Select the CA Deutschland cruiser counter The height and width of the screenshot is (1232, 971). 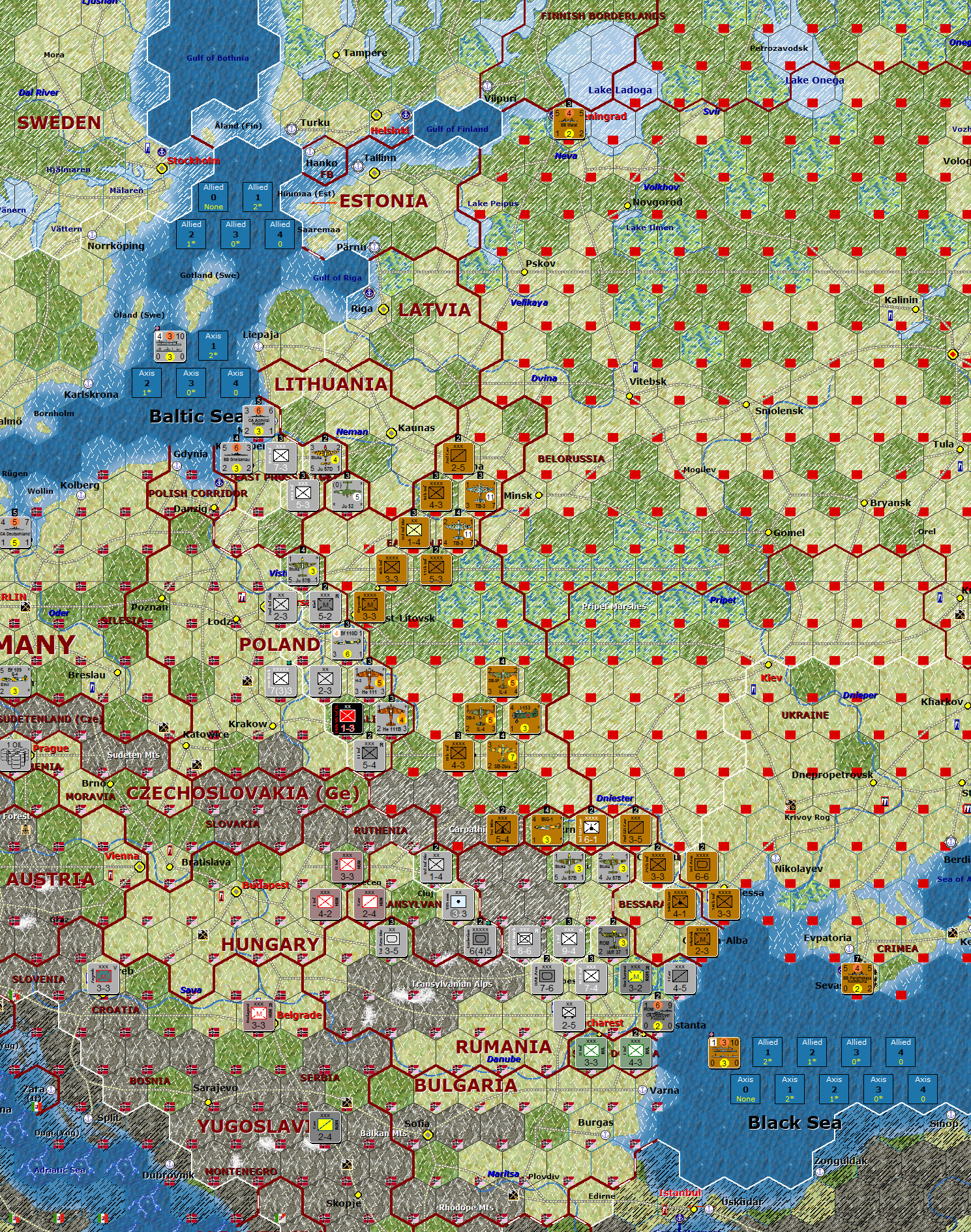click(x=14, y=532)
